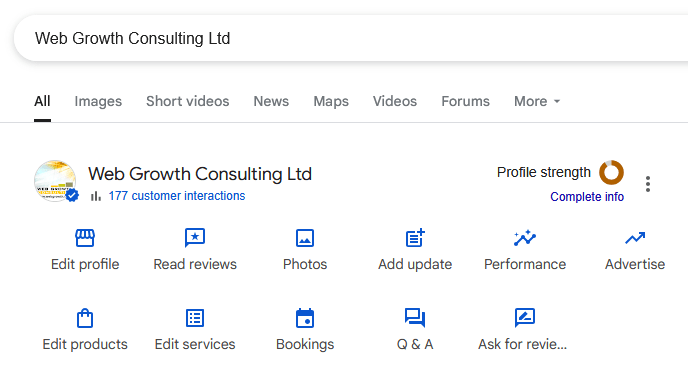Viewport: 688px width, 388px height.
Task: Click the Edit profile label
Action: (x=85, y=264)
